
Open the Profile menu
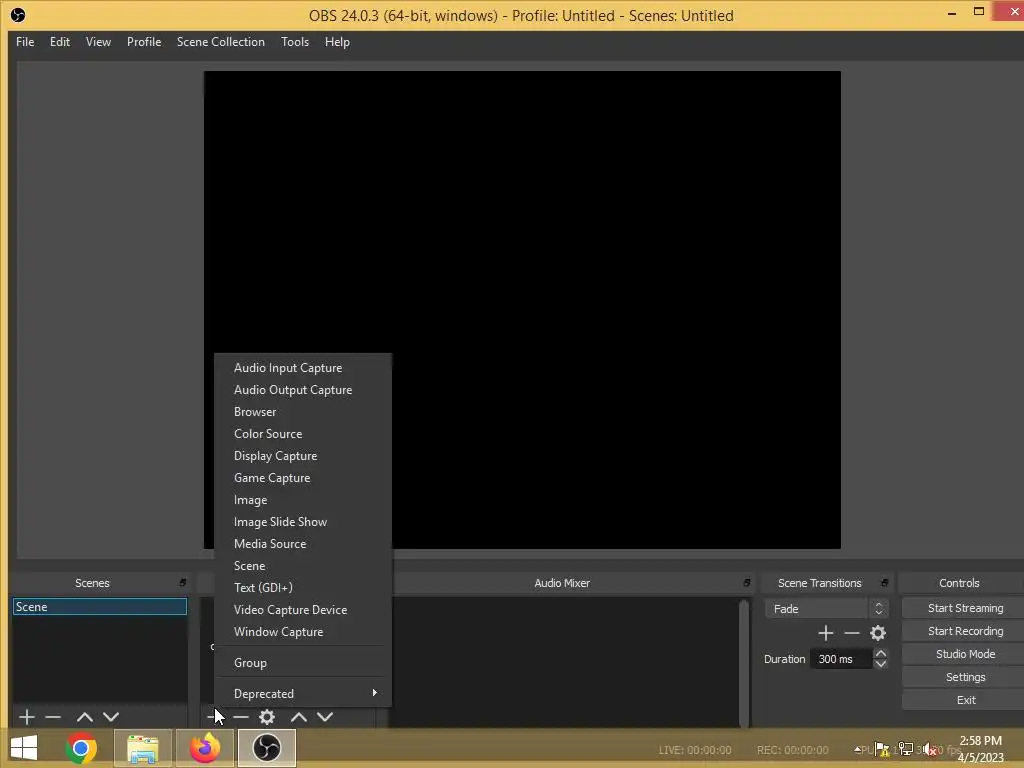144,42
